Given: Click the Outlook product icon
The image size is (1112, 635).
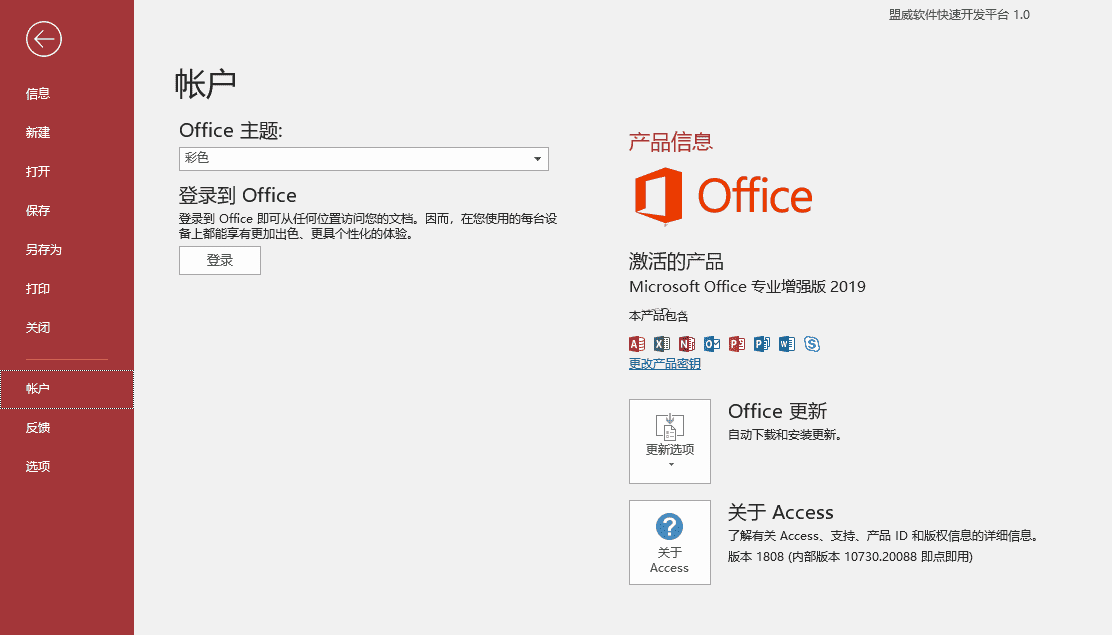Looking at the screenshot, I should pos(712,344).
